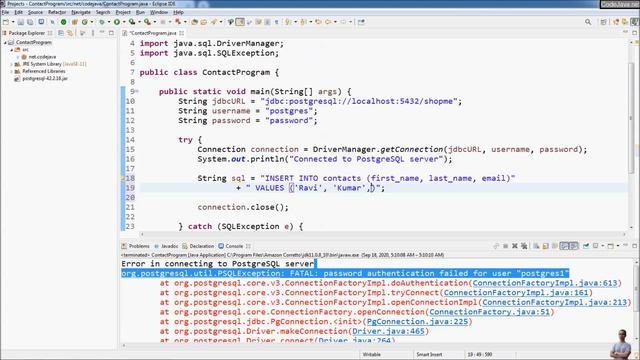The width and height of the screenshot is (640, 360).
Task: Click the Terminate console icon
Action: click(506, 246)
